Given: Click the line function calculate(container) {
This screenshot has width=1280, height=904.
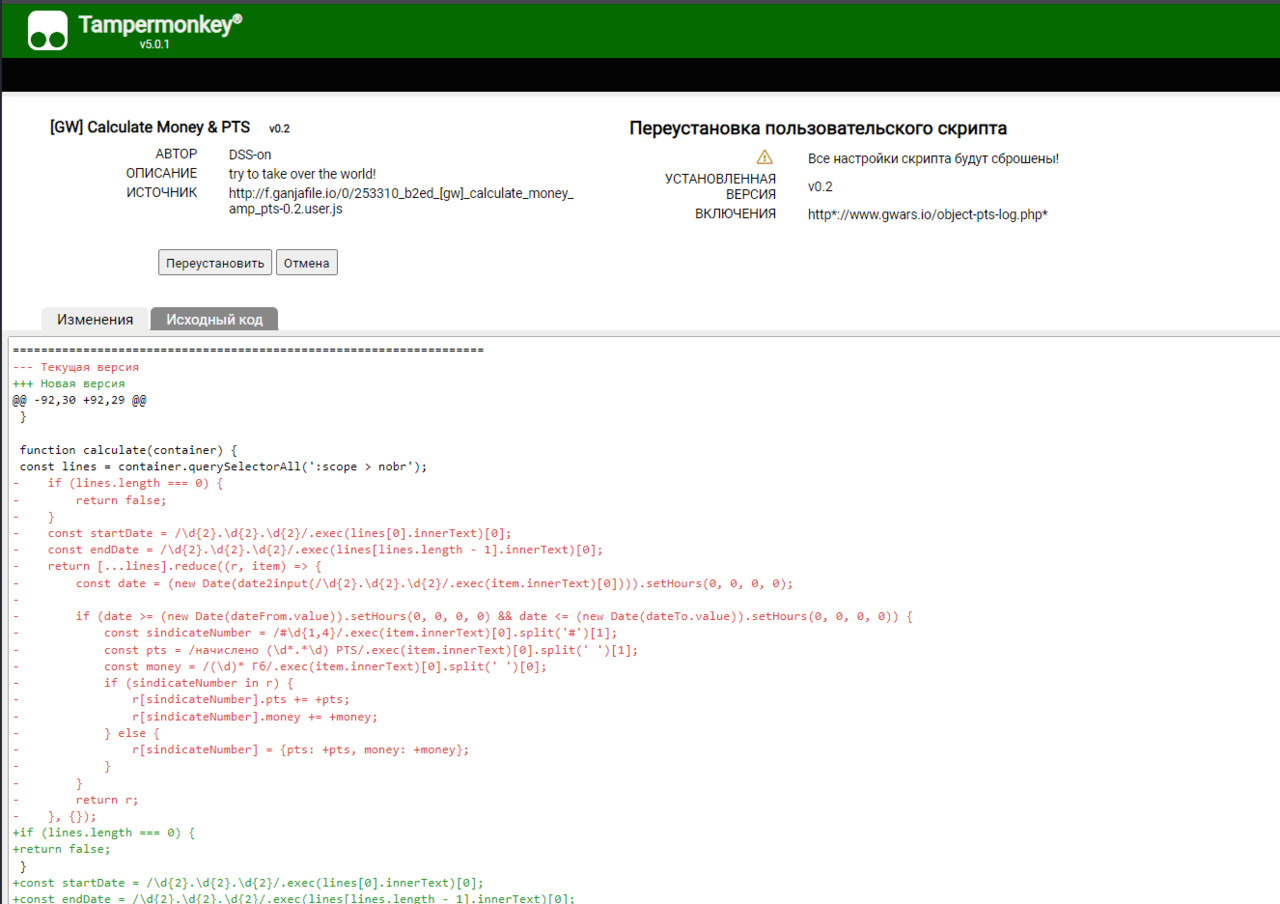Looking at the screenshot, I should coord(127,450).
